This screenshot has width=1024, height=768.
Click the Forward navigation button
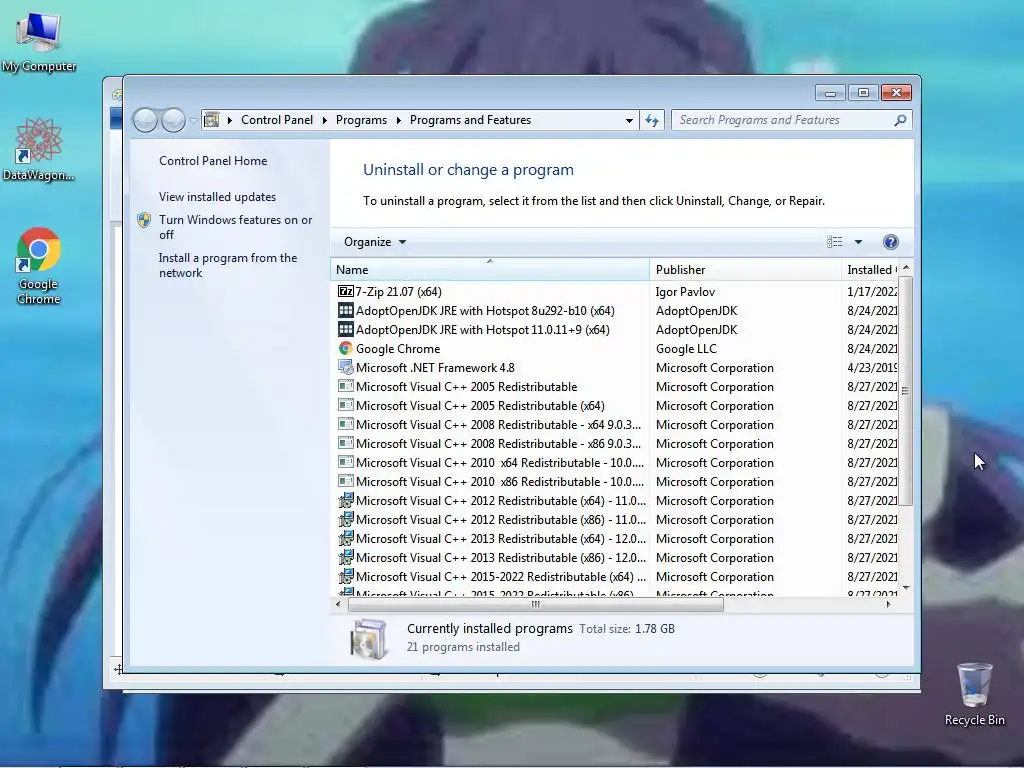[173, 120]
